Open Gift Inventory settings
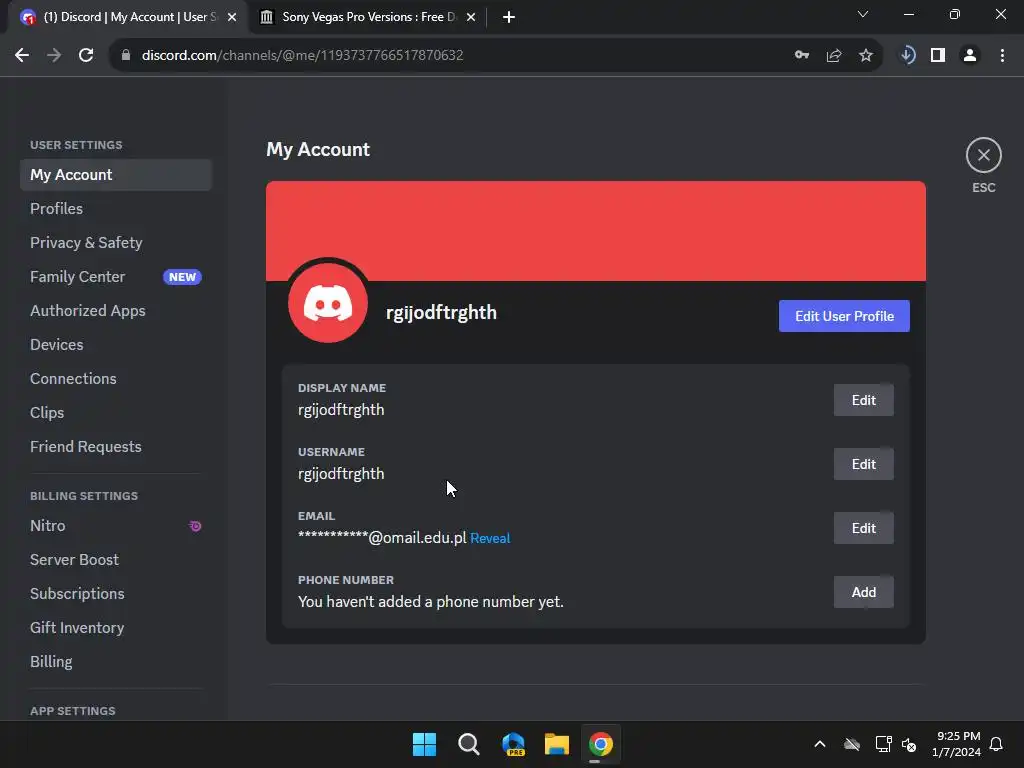Image resolution: width=1024 pixels, height=768 pixels. 116,628
